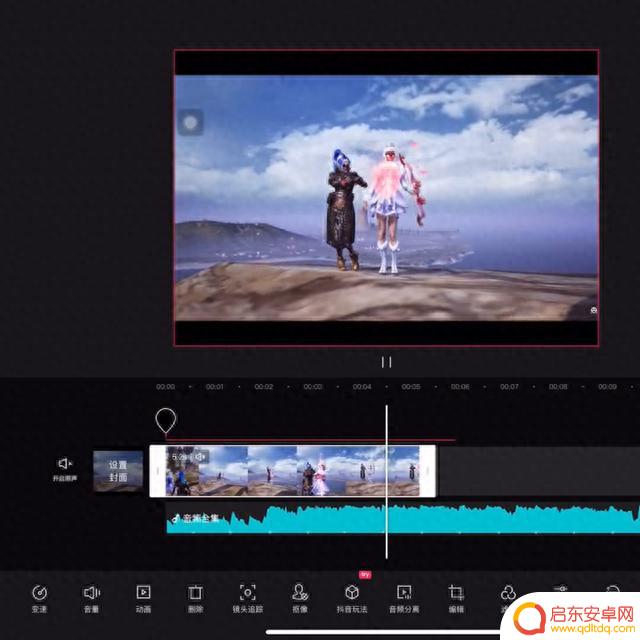Tap the music note label on audio track
The width and height of the screenshot is (640, 640).
tap(195, 518)
